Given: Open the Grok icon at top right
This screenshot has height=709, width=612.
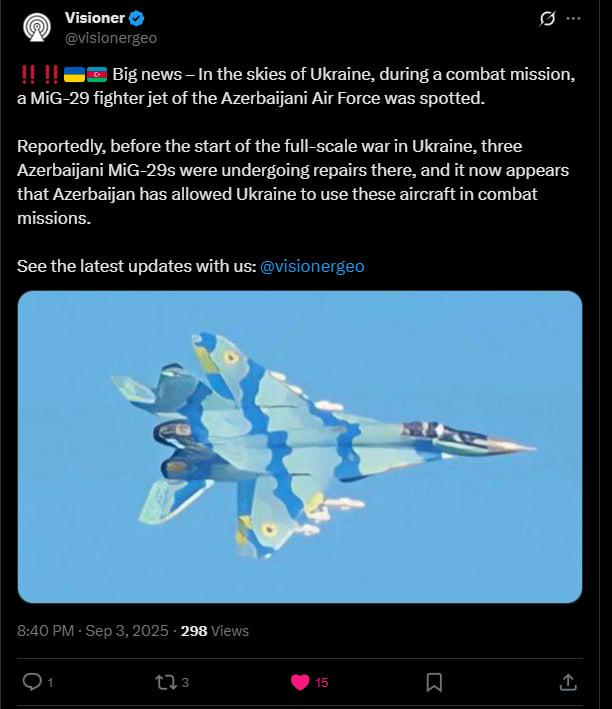Looking at the screenshot, I should click(547, 19).
